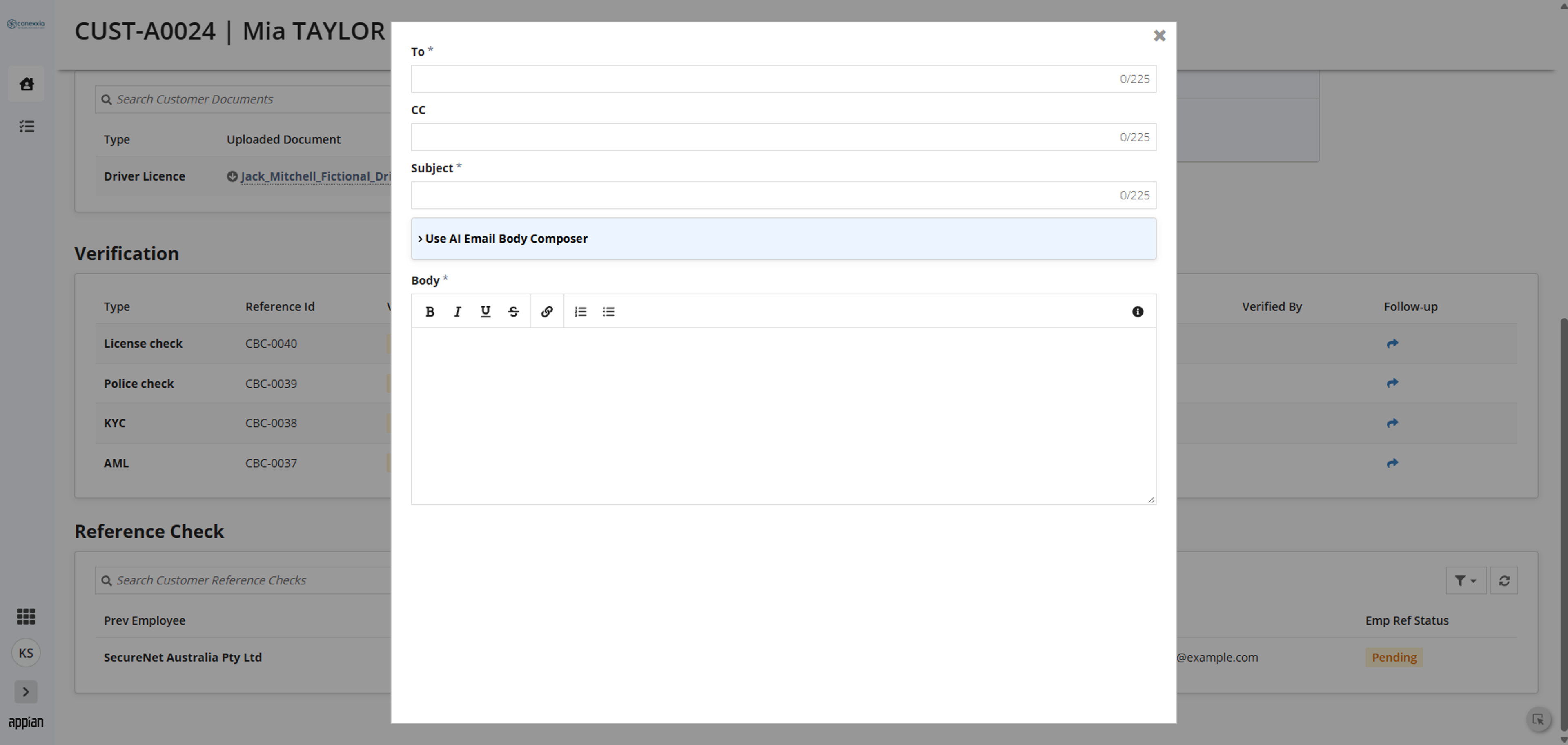
Task: Click the Verified By column header
Action: coord(1272,307)
